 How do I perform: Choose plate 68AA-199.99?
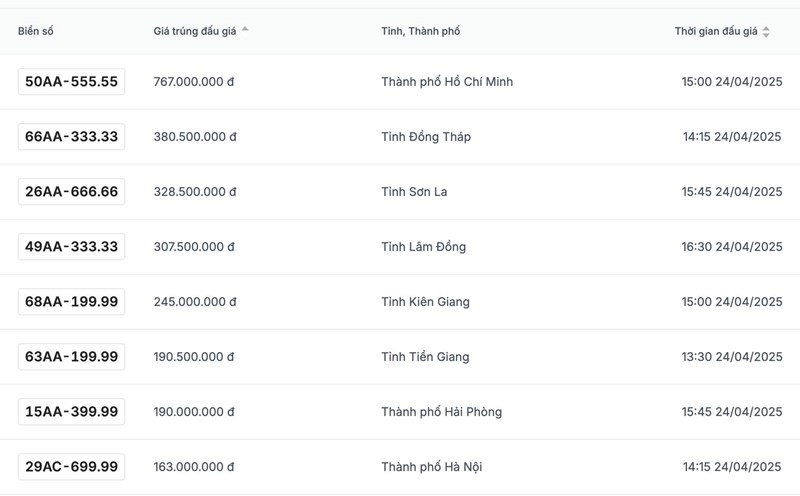tap(71, 302)
